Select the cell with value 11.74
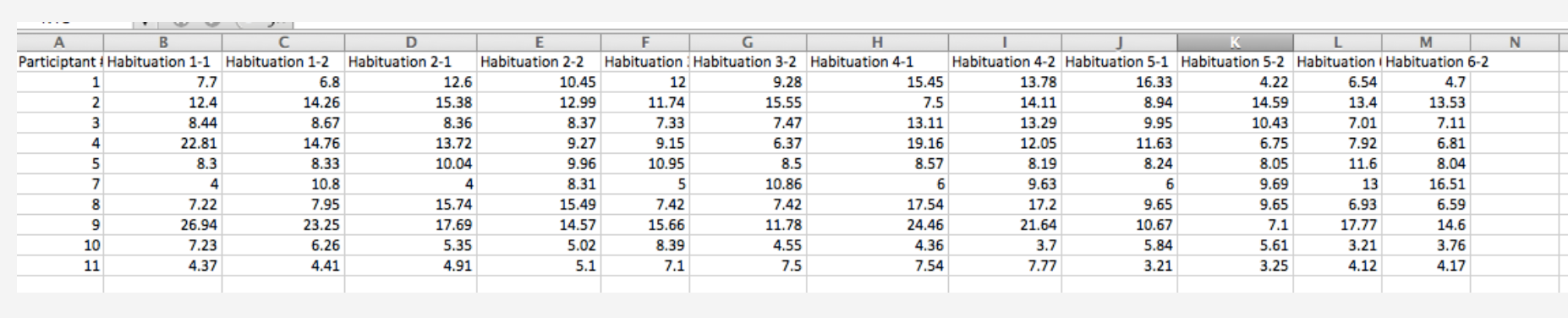This screenshot has height=318, width=1568. coord(645,102)
